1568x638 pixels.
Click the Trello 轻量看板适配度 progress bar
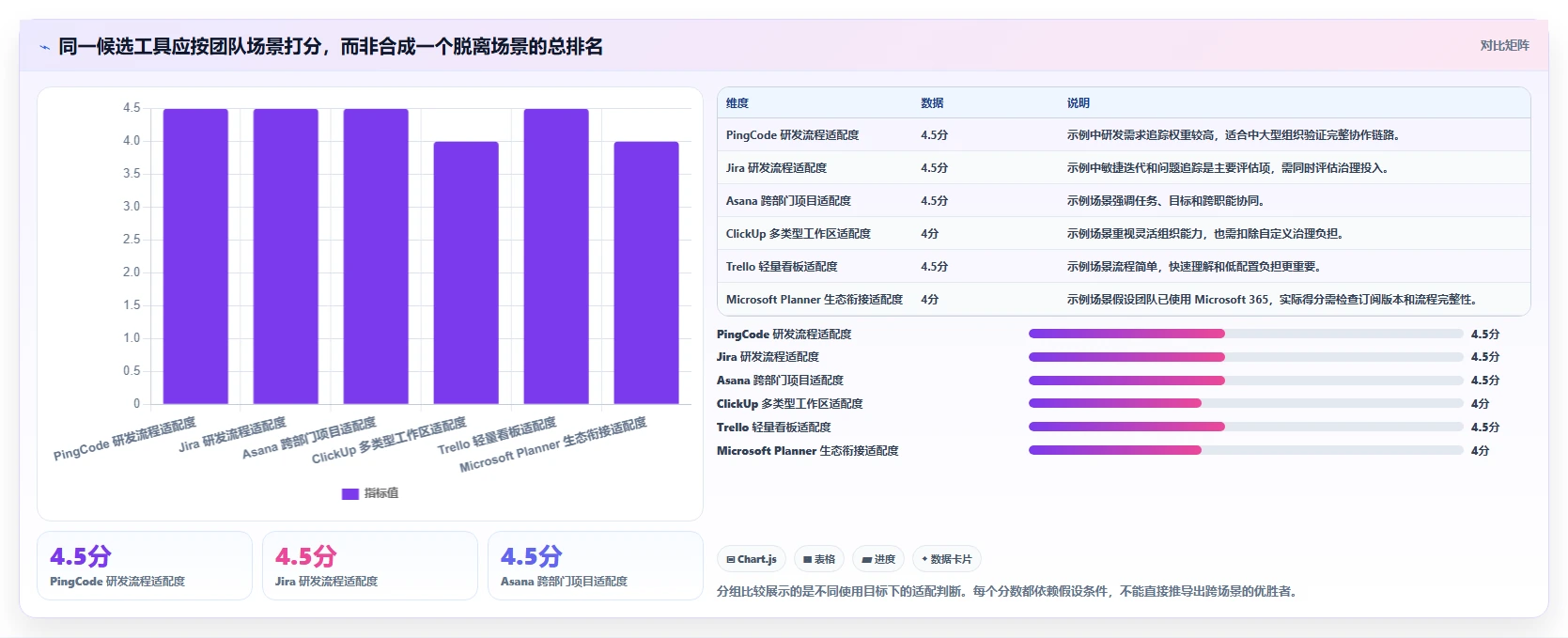(1246, 427)
